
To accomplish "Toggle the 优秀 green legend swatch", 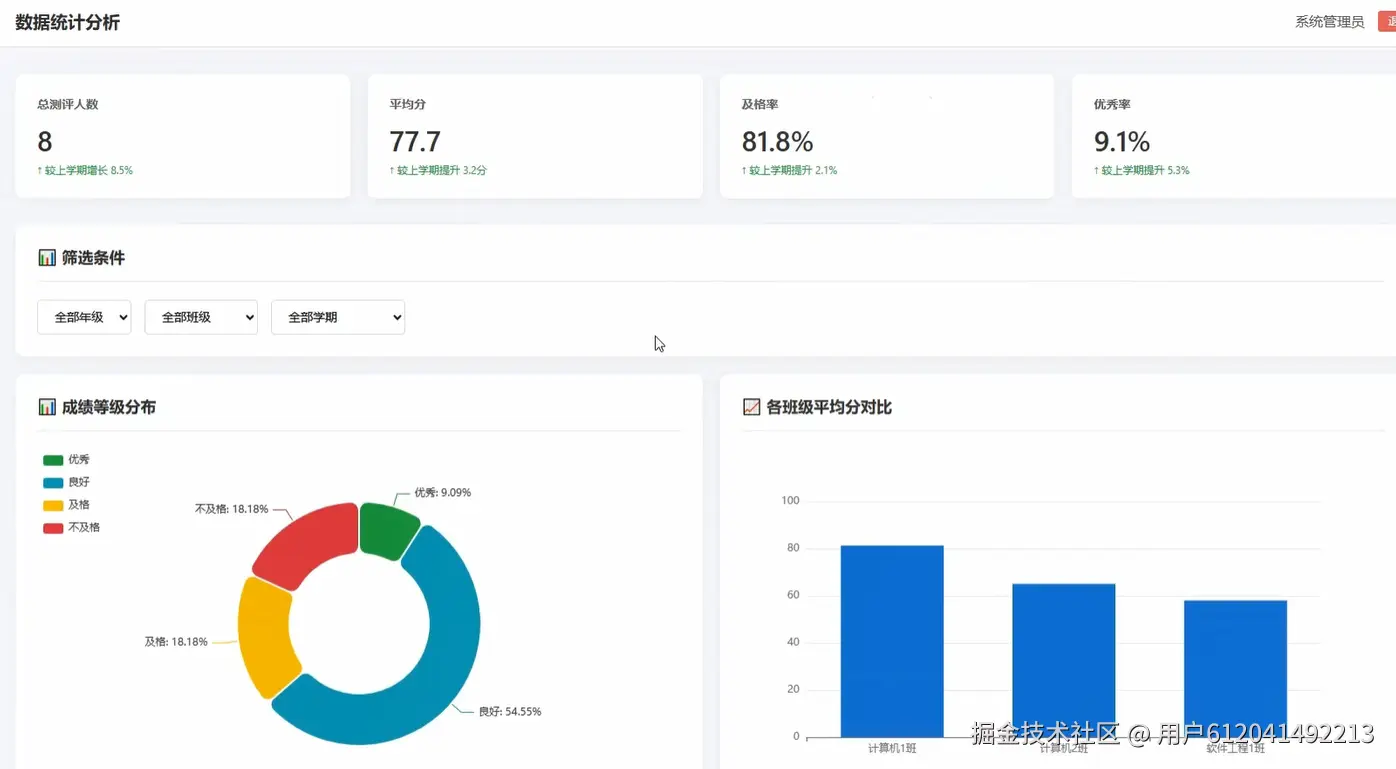I will 53,460.
